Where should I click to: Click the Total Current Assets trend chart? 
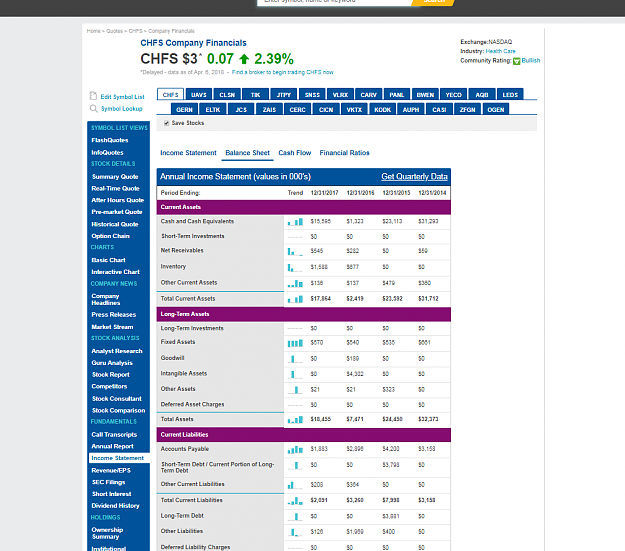(295, 299)
